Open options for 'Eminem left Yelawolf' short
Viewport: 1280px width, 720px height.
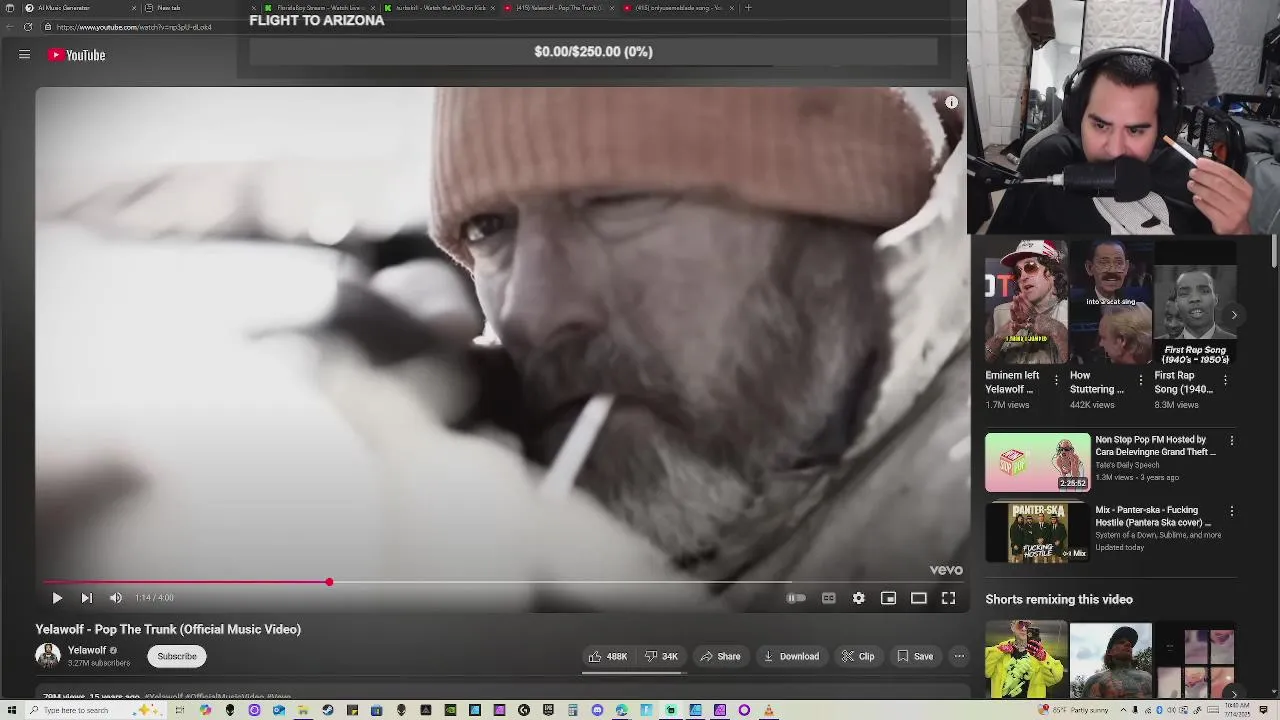[1056, 380]
